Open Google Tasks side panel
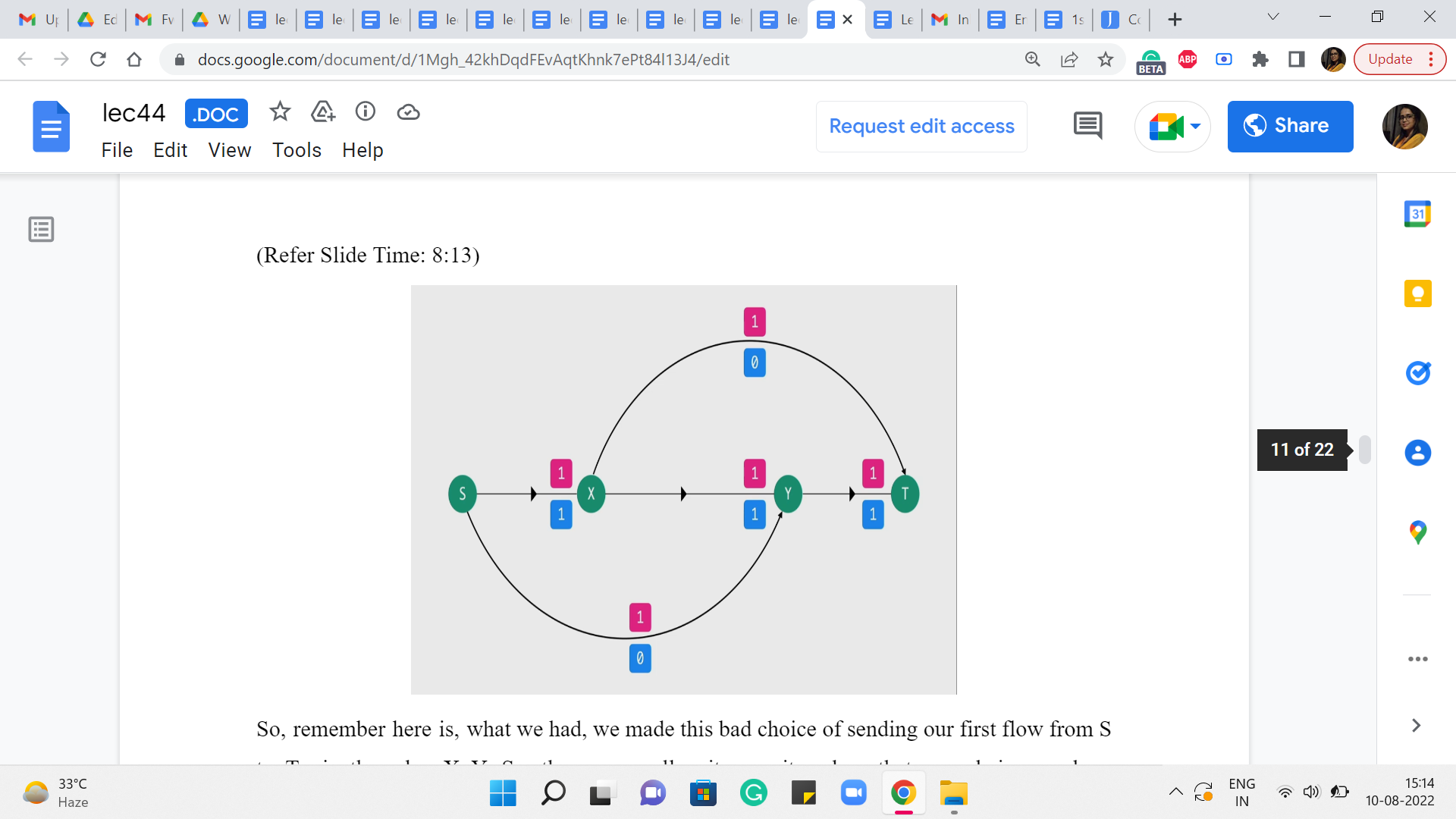 coord(1417,373)
